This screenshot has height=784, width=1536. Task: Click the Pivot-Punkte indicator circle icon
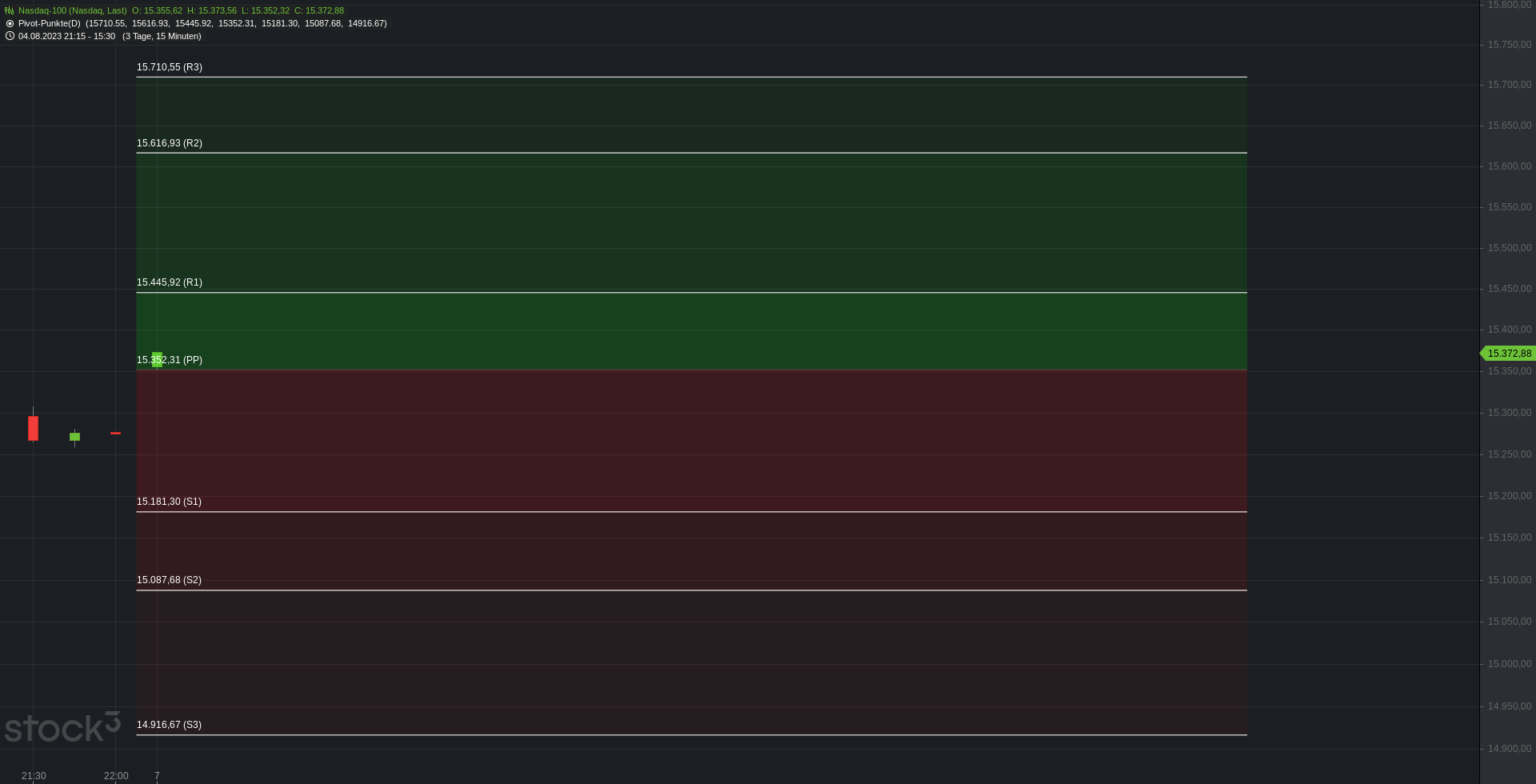click(10, 23)
